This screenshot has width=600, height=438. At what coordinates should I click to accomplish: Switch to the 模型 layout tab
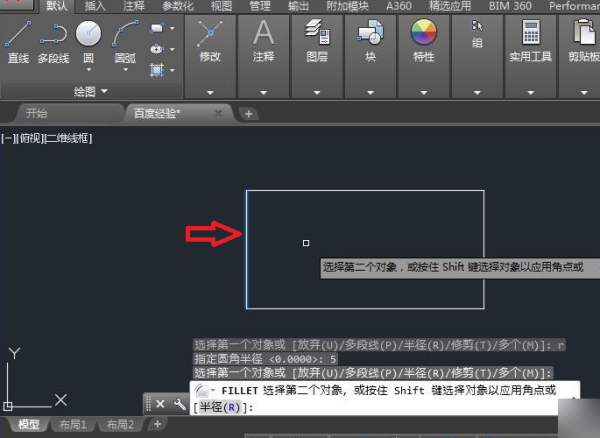[x=29, y=424]
